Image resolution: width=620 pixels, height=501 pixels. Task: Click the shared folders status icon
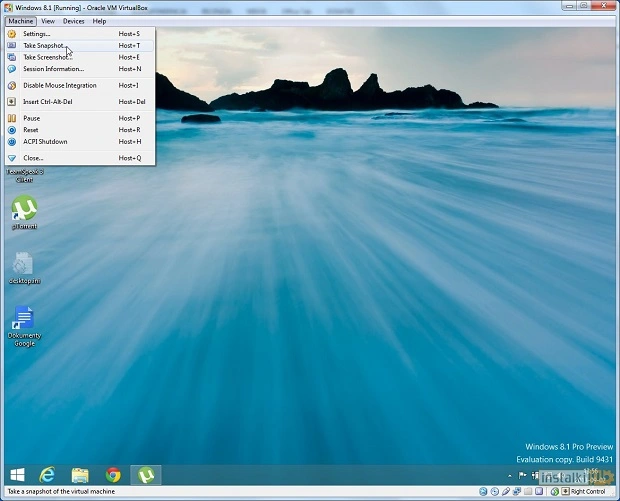(x=528, y=492)
